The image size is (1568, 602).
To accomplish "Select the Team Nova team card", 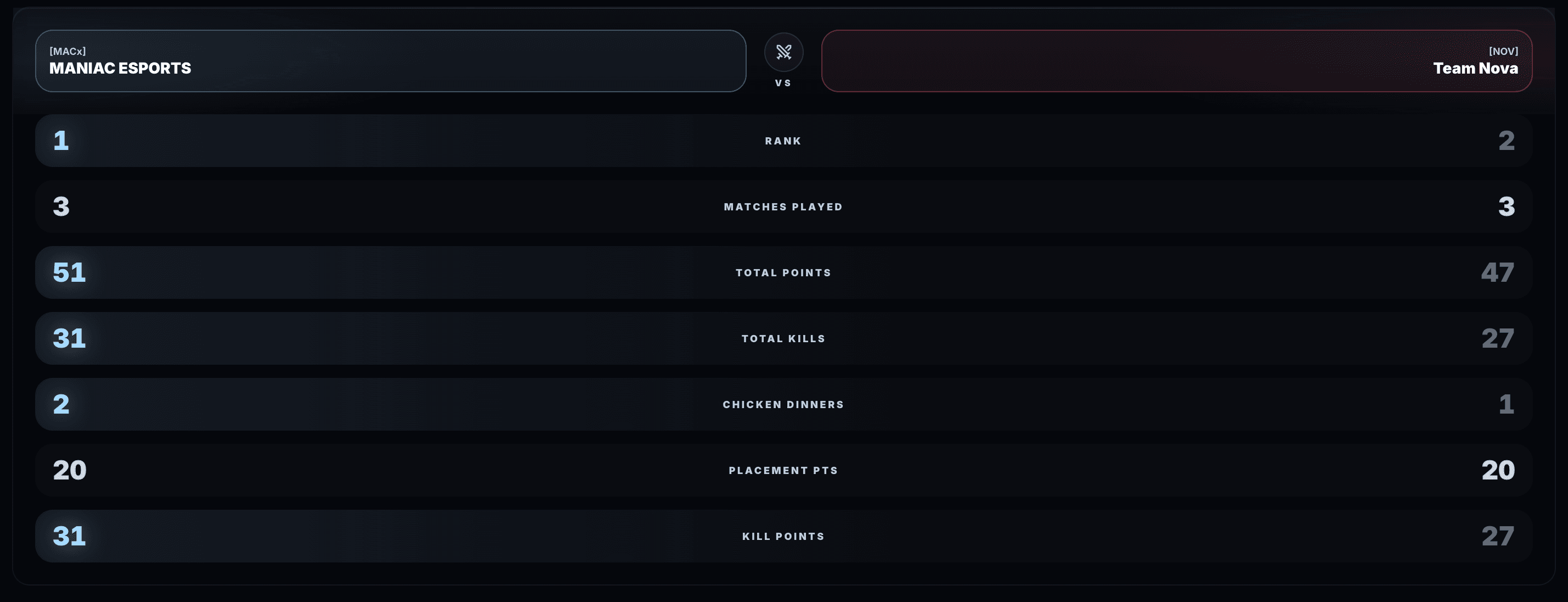I will 1176,61.
